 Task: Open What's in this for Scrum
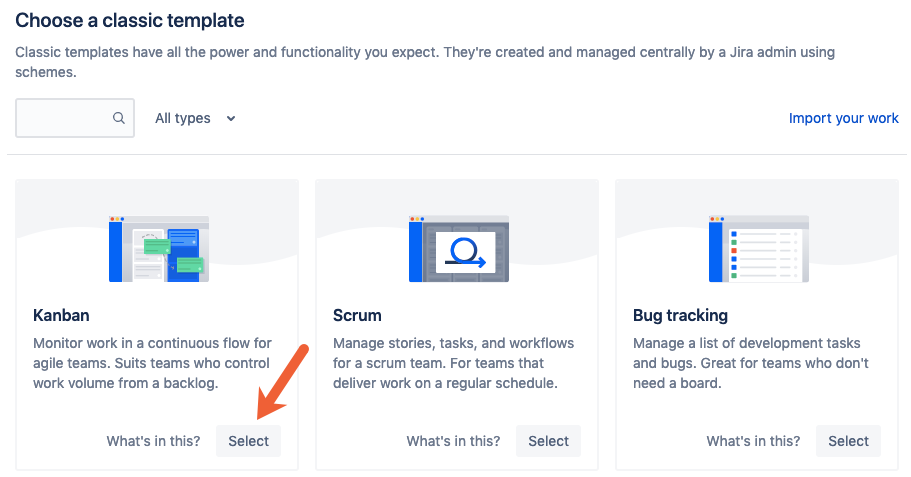coord(453,441)
